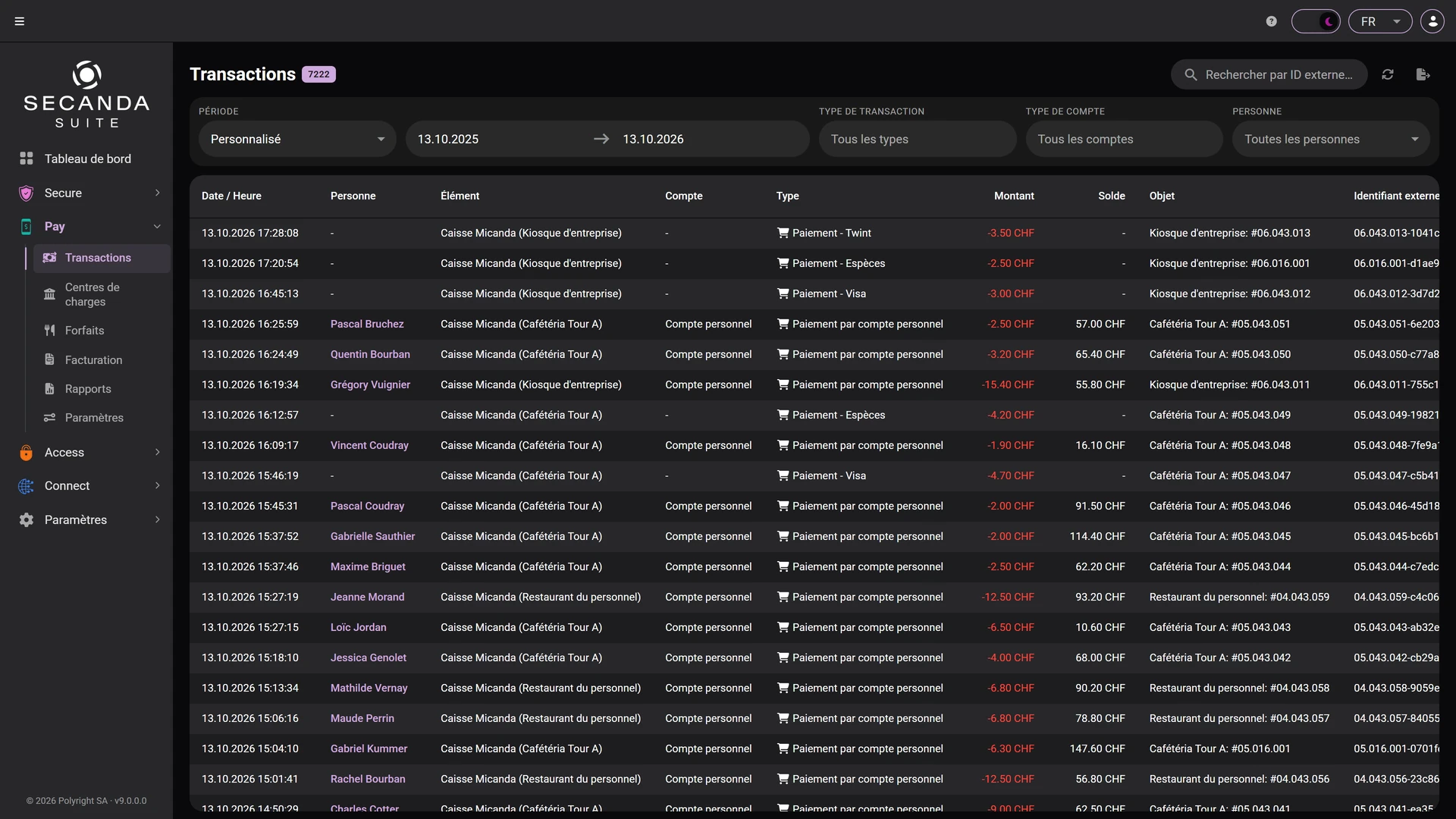The width and height of the screenshot is (1456, 819).
Task: Click the help question mark icon
Action: click(x=1272, y=21)
